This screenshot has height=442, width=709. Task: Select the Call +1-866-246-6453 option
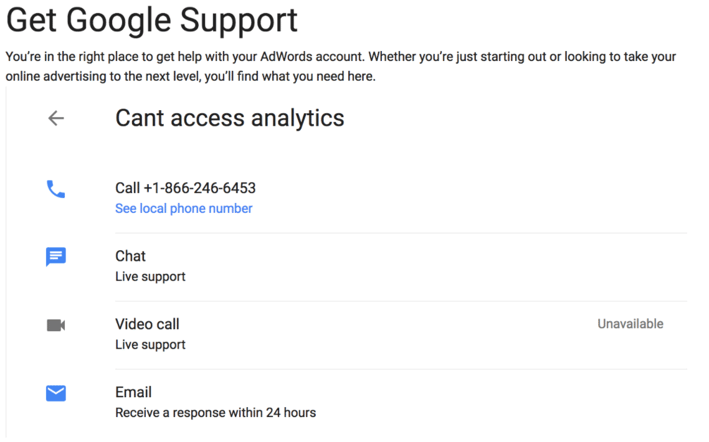point(185,188)
